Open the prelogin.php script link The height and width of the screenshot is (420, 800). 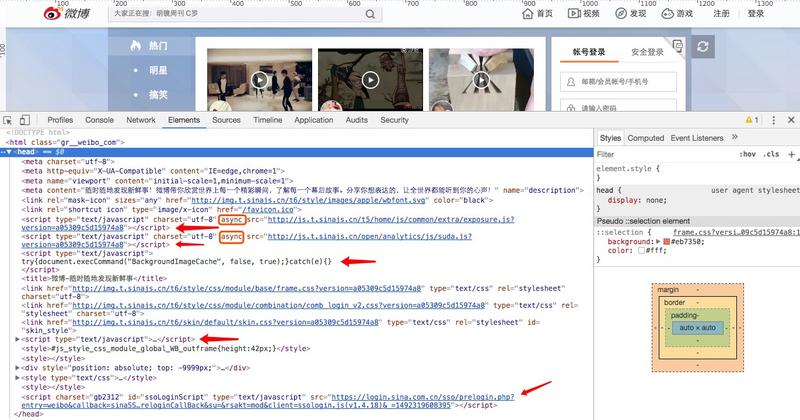click(x=422, y=397)
